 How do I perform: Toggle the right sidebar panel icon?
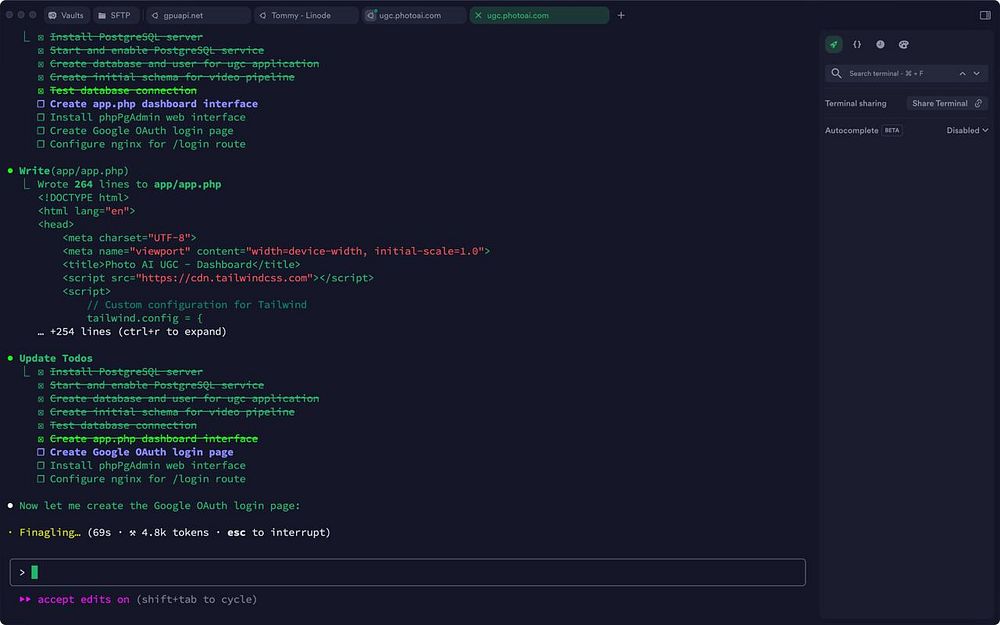985,15
